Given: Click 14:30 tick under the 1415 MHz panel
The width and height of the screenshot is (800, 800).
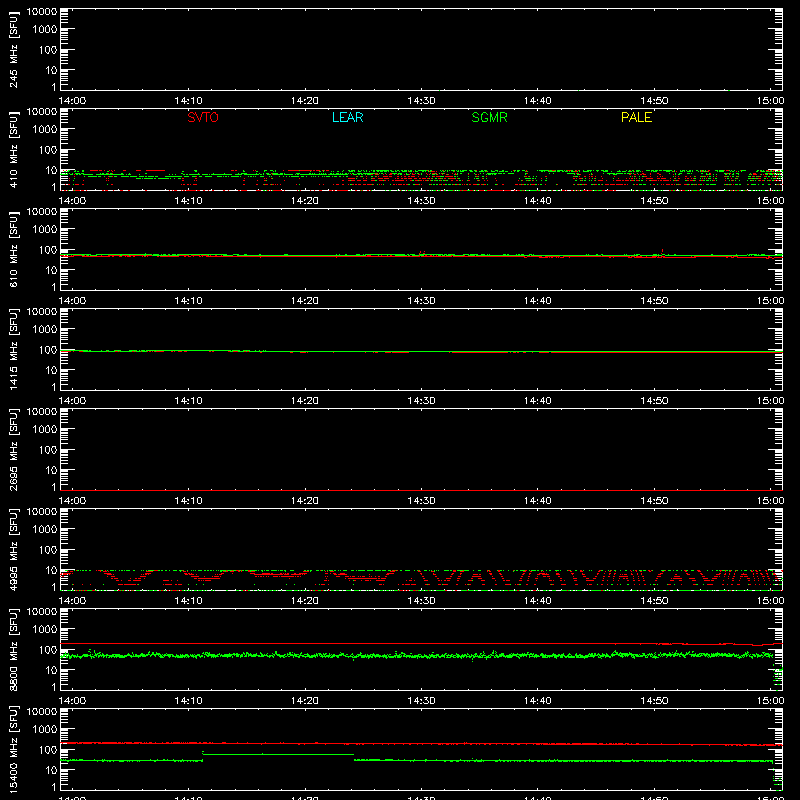Looking at the screenshot, I should (x=421, y=401).
